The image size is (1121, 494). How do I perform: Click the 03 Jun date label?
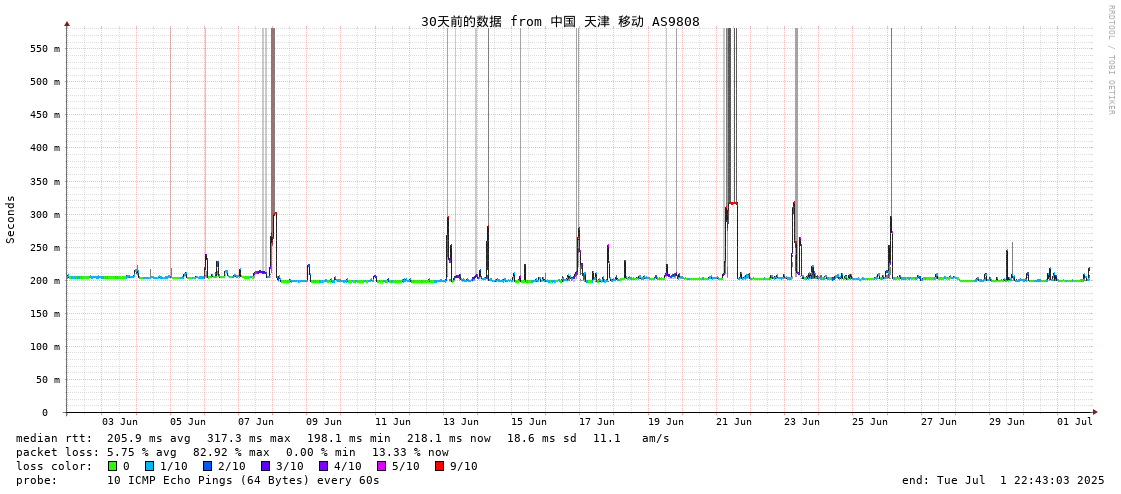119,422
